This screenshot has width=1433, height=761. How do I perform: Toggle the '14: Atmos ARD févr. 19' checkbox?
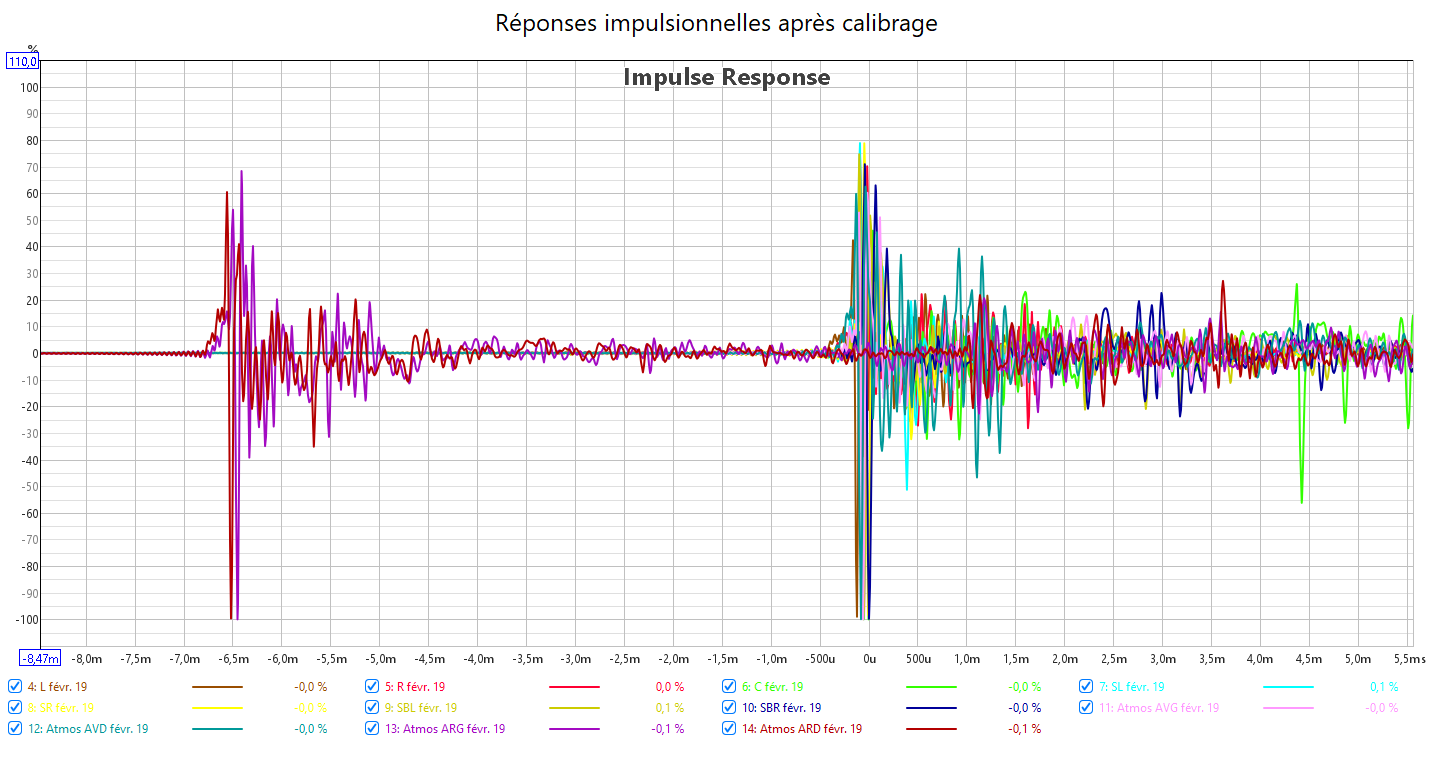729,729
